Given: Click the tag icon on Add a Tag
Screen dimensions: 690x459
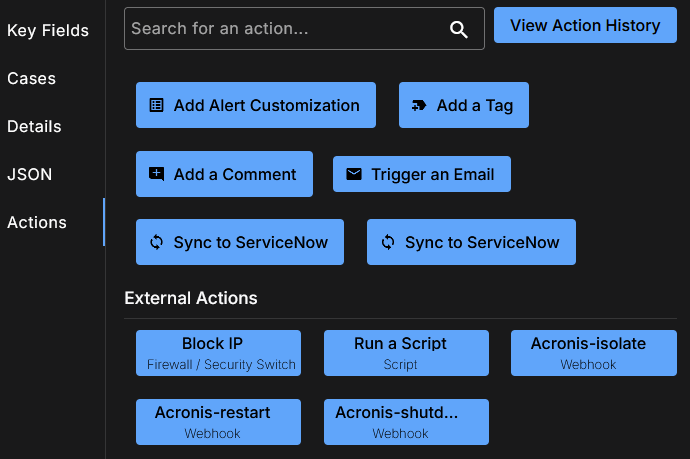Looking at the screenshot, I should tap(419, 105).
